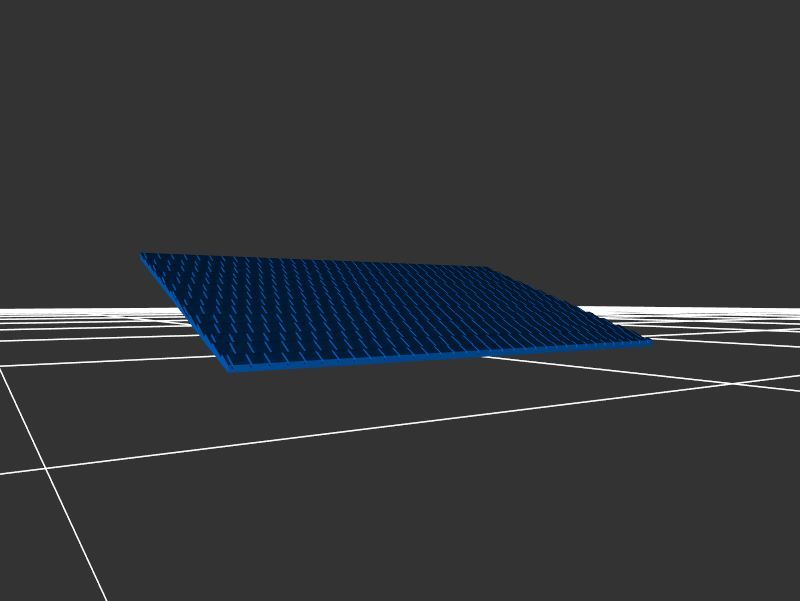Click the panel's right-side slanted edge

(x=568, y=304)
